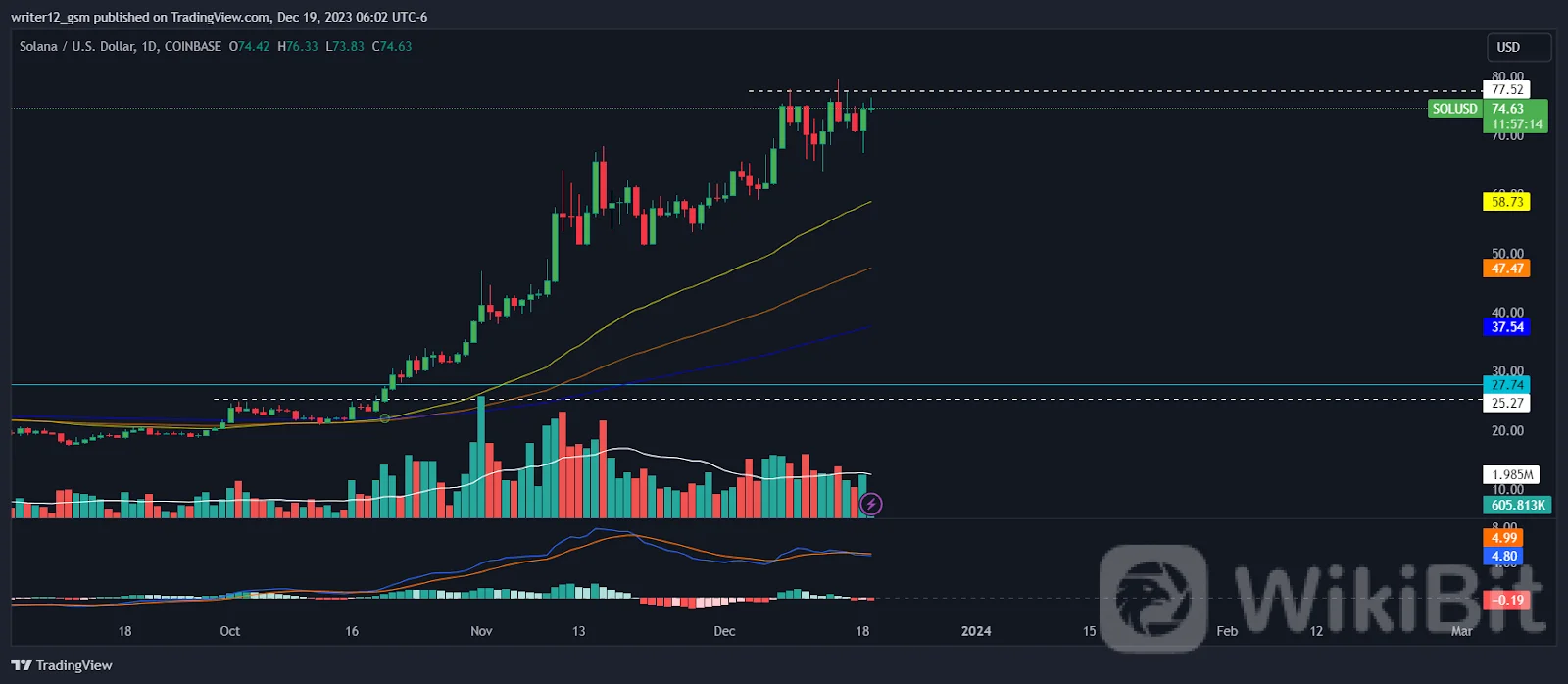The height and width of the screenshot is (684, 1568).
Task: Click the green SOLUSD symbol label
Action: (x=1453, y=109)
